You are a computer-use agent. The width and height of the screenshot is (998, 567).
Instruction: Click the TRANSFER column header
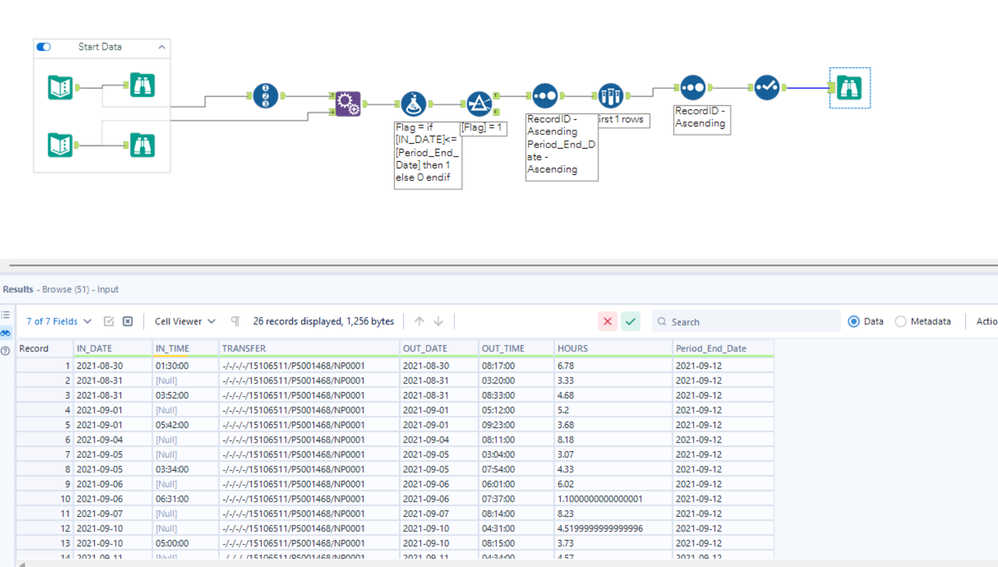click(x=309, y=349)
